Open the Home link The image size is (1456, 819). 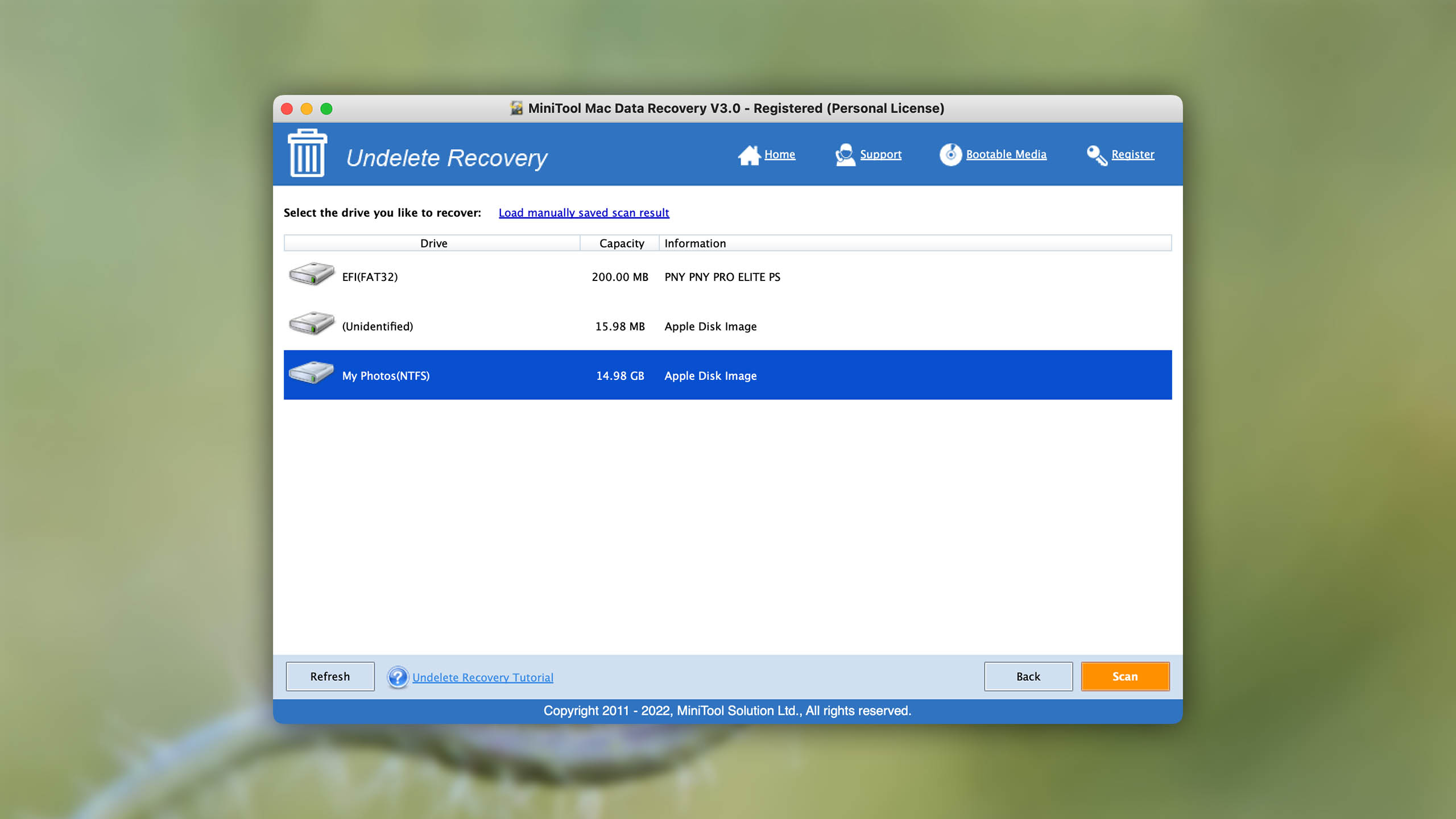[x=779, y=154]
